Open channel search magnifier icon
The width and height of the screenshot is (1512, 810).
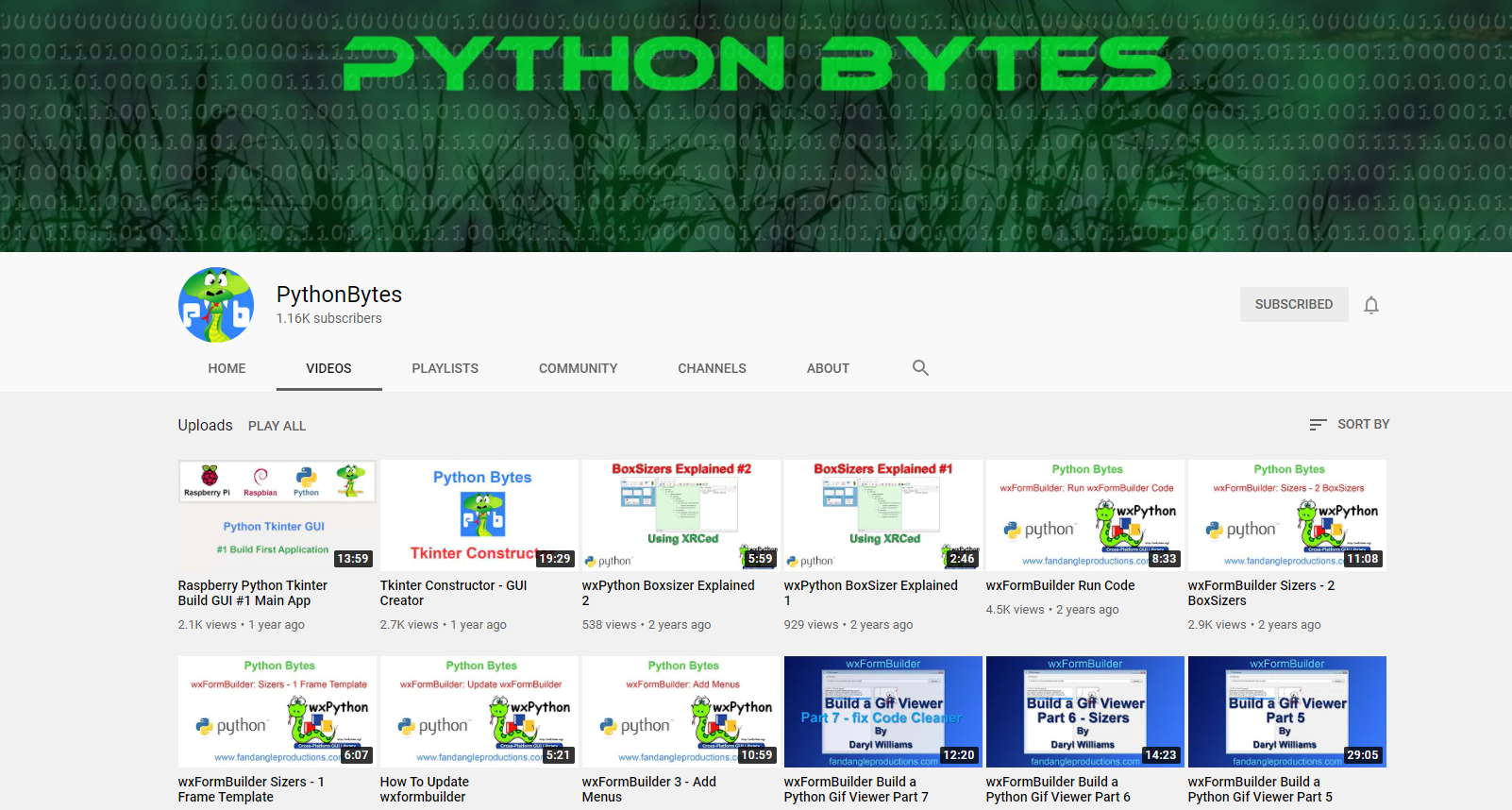pyautogui.click(x=920, y=368)
